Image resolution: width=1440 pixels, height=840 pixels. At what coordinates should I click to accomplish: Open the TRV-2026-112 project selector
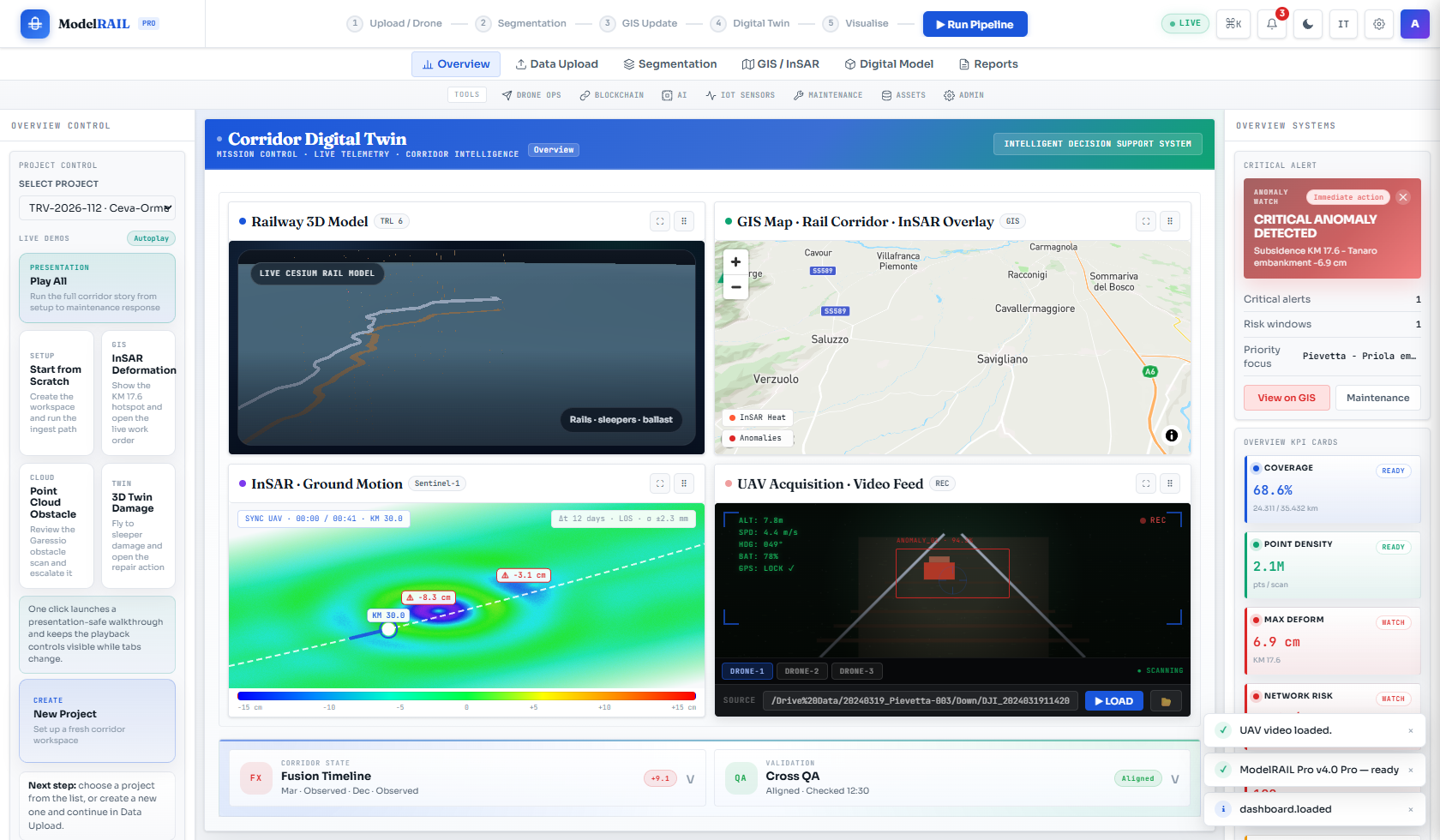click(x=97, y=207)
